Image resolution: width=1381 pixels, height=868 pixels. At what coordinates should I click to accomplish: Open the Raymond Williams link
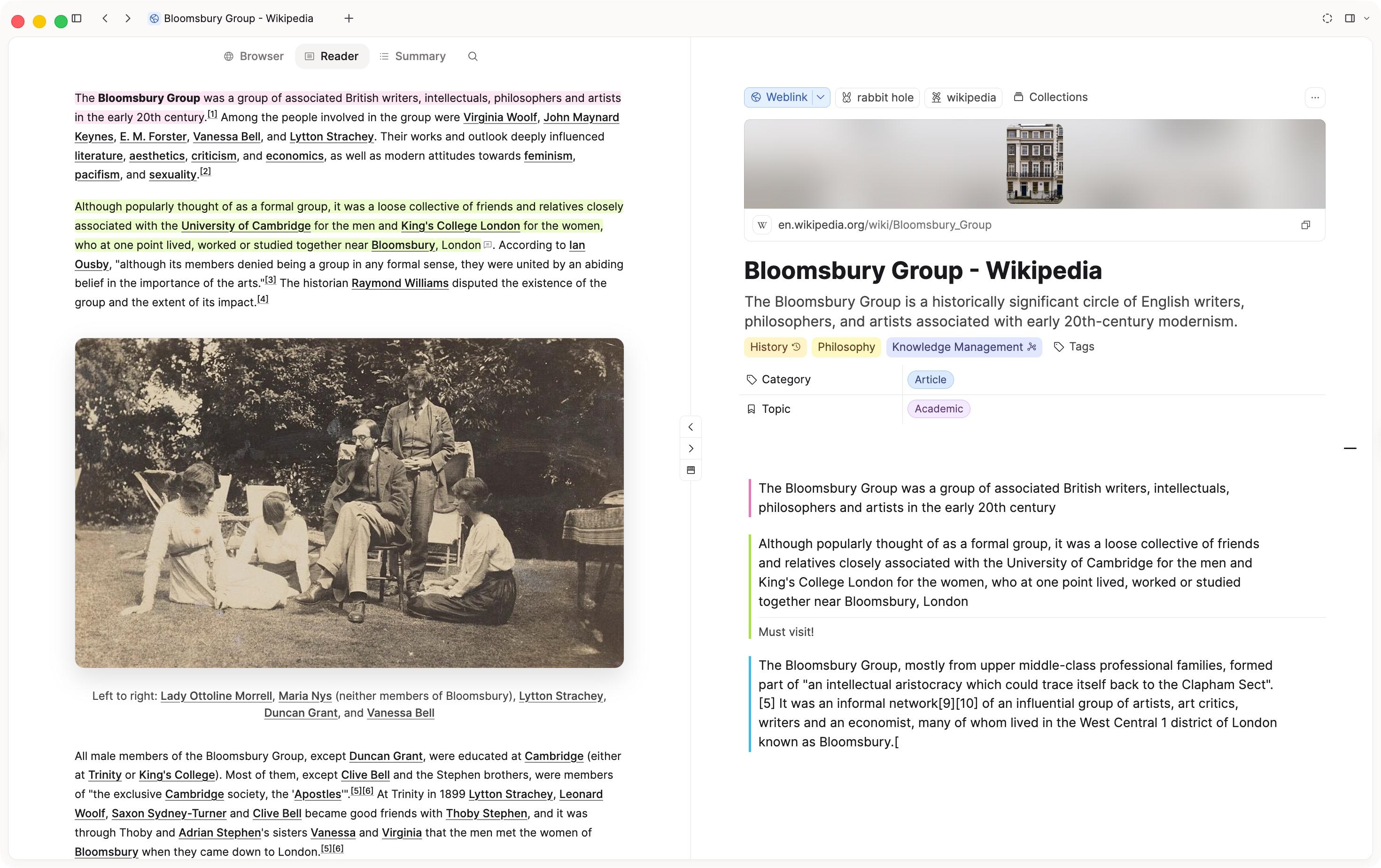pyautogui.click(x=400, y=283)
